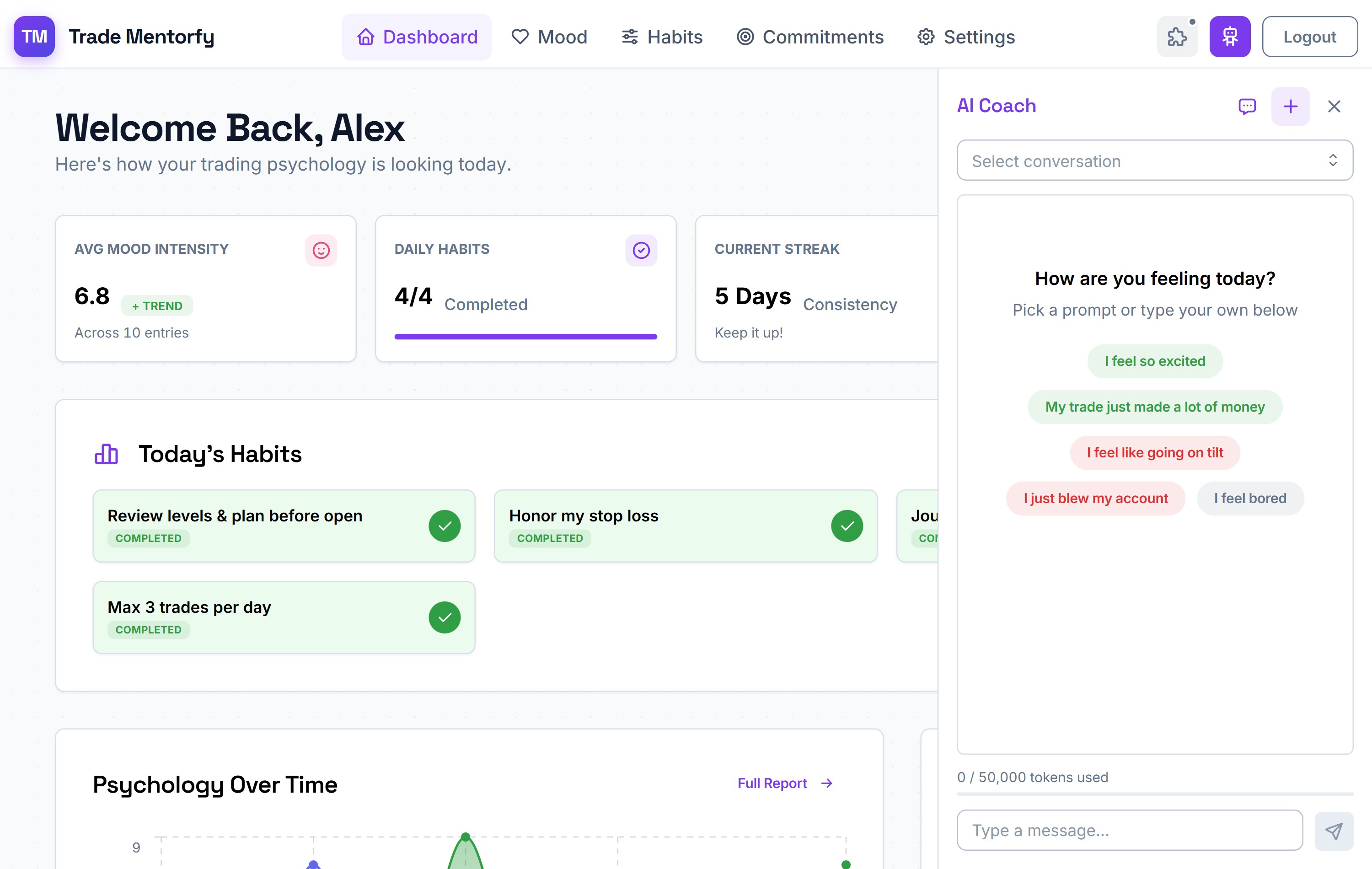Choose 'My trade just made a lot of money' prompt
The height and width of the screenshot is (869, 1372).
1155,407
